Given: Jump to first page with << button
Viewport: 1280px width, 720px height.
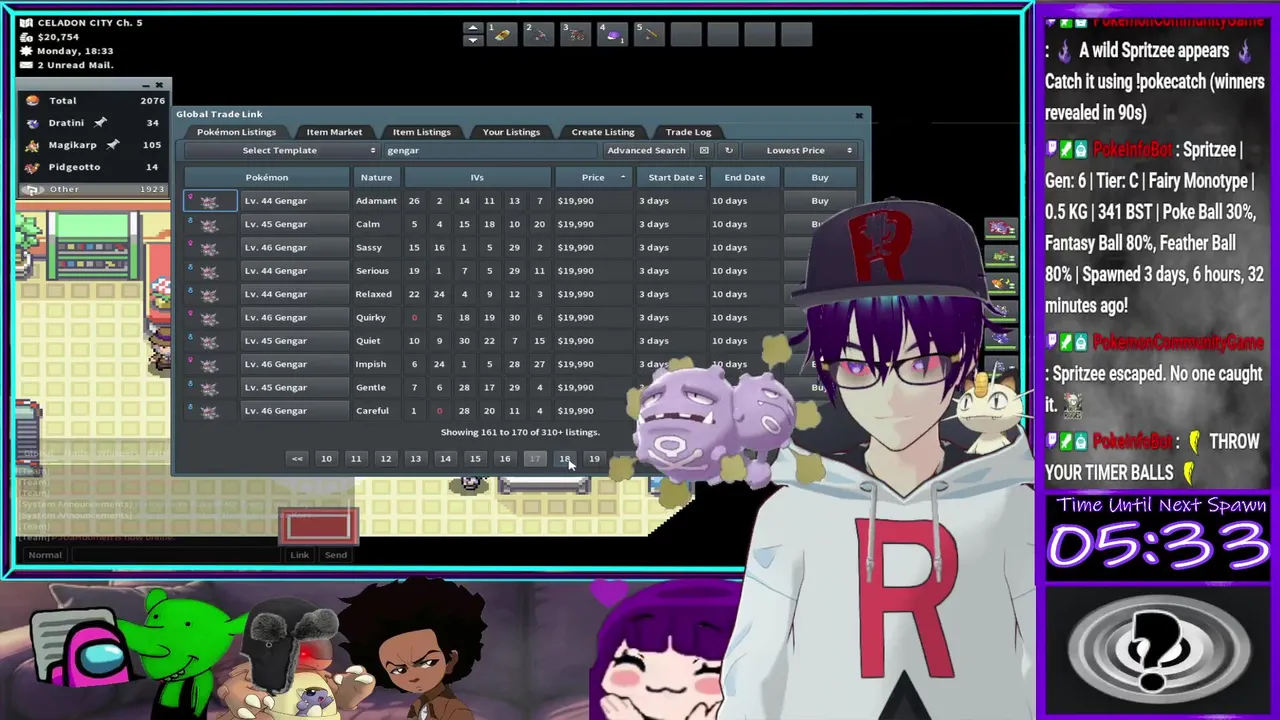Looking at the screenshot, I should [x=297, y=459].
